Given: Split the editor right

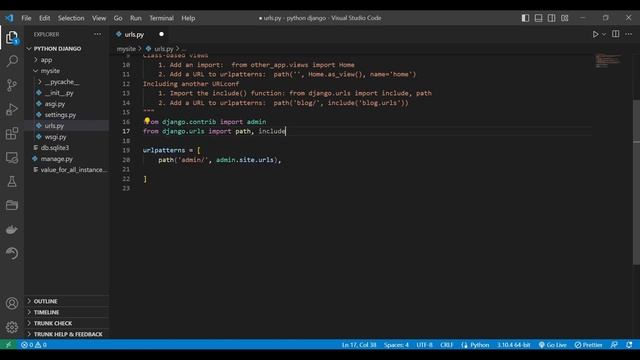Looking at the screenshot, I should [616, 34].
